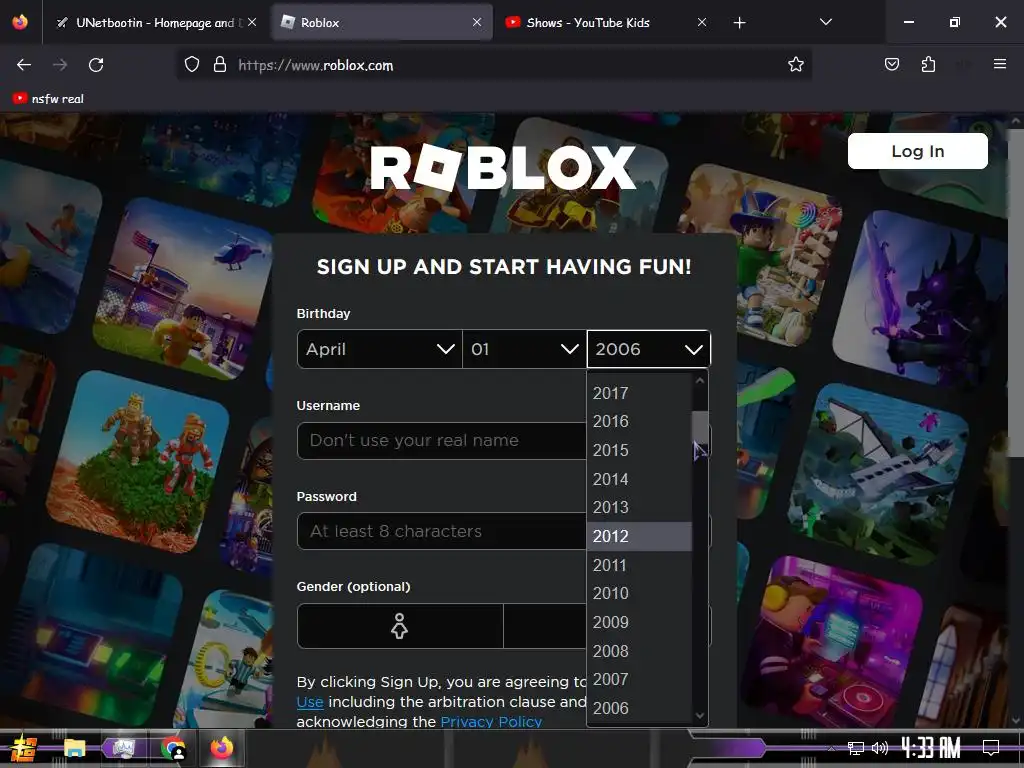Viewport: 1024px width, 768px height.
Task: Select 2014 in the year list
Action: 639,479
